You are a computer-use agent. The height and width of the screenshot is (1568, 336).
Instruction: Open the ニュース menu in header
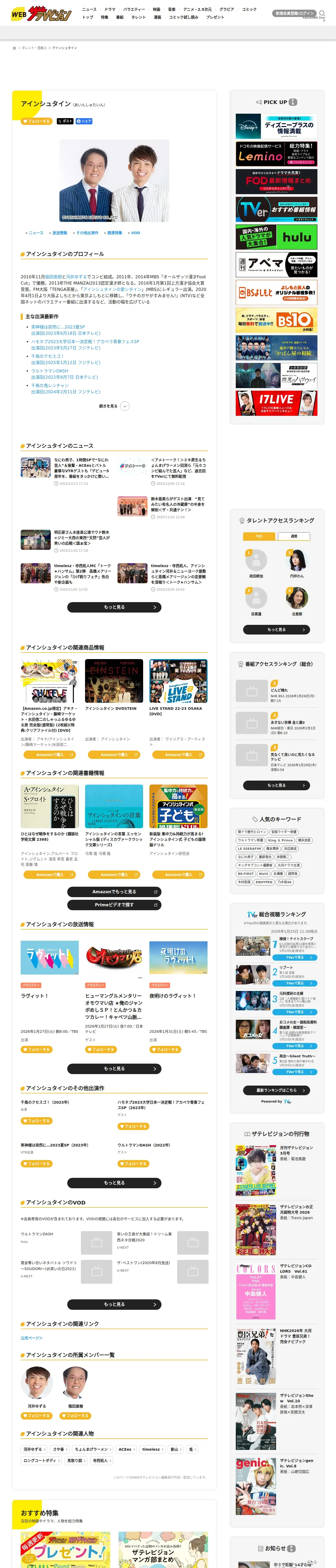point(89,10)
